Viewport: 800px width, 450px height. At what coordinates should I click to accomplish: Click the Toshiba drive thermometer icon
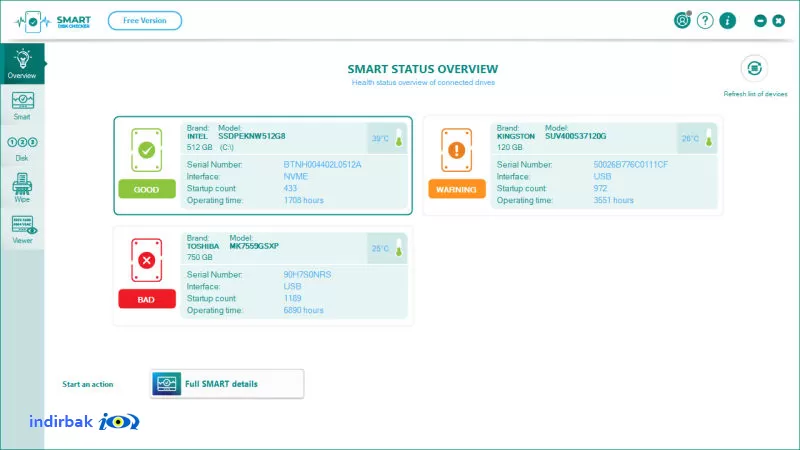pos(399,248)
